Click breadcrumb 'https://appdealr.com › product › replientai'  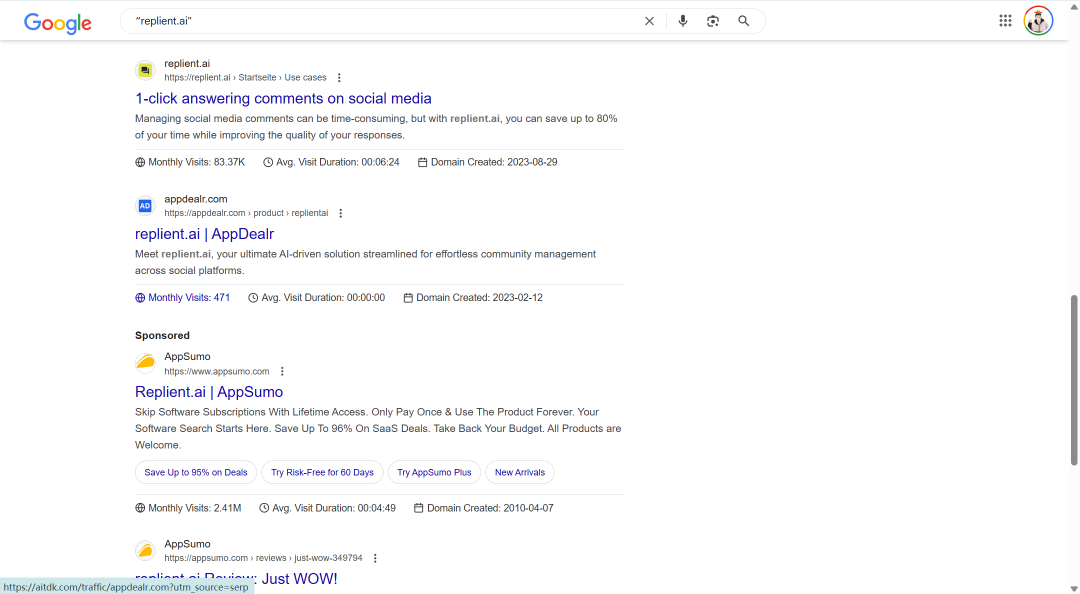(246, 214)
